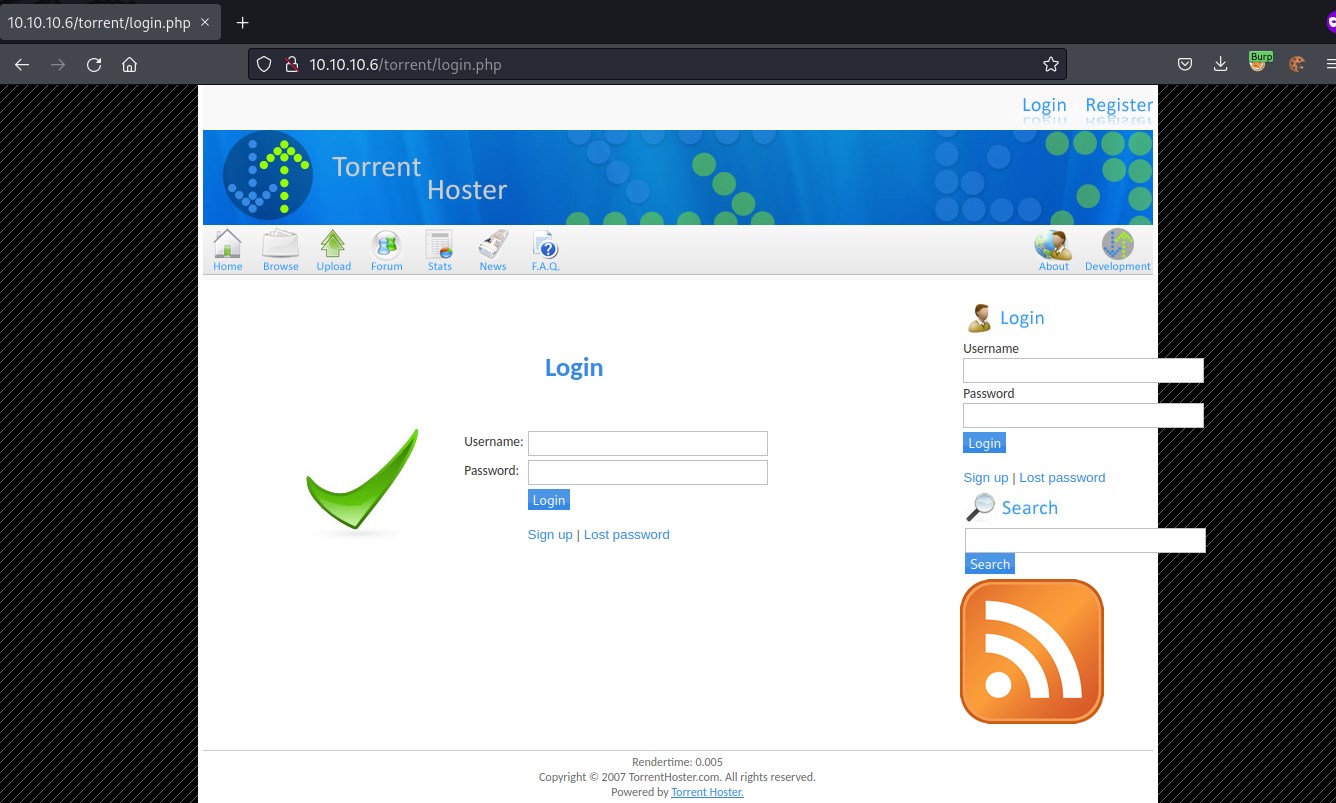Focus the center Username input field

pyautogui.click(x=647, y=443)
